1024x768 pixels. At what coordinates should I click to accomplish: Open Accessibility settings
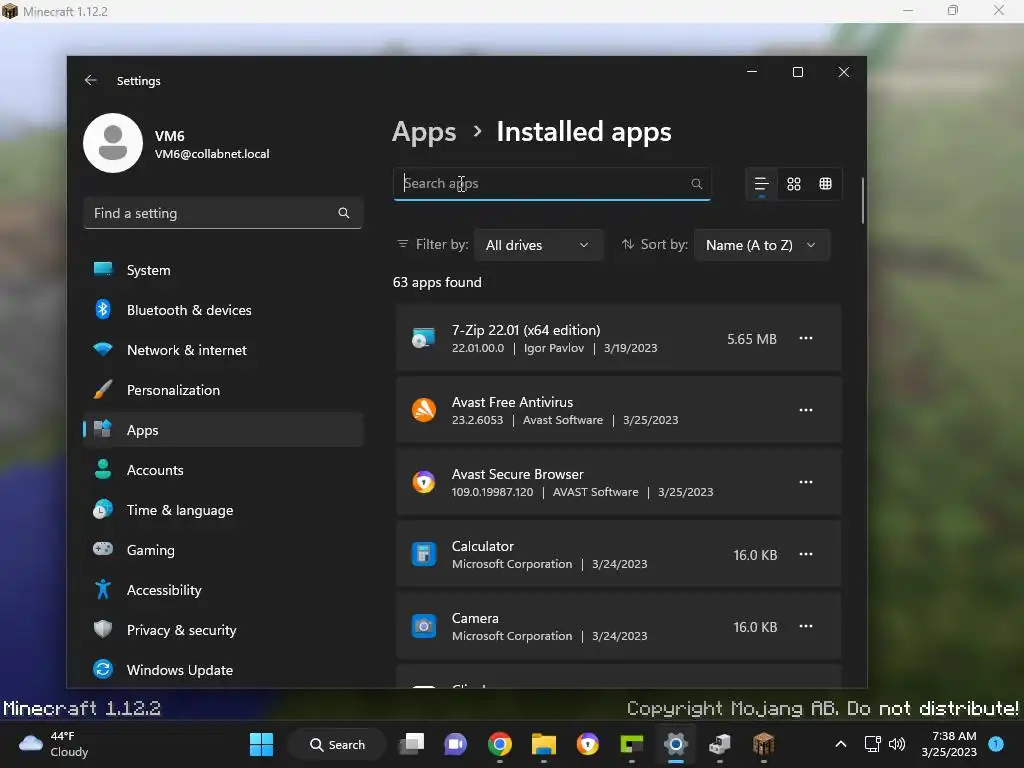pyautogui.click(x=223, y=590)
